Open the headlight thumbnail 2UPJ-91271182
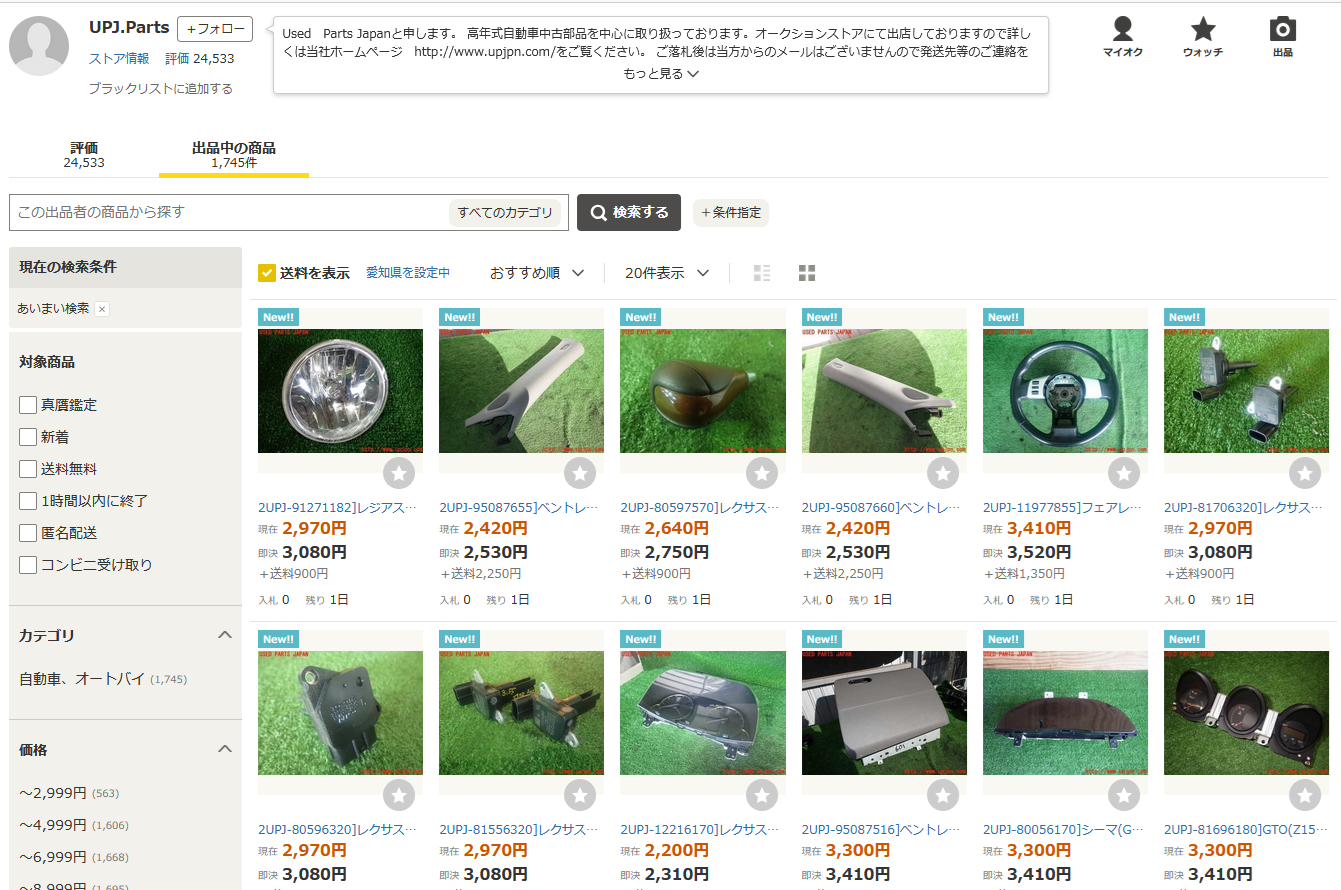Viewport: 1341px width, 890px height. tap(340, 391)
